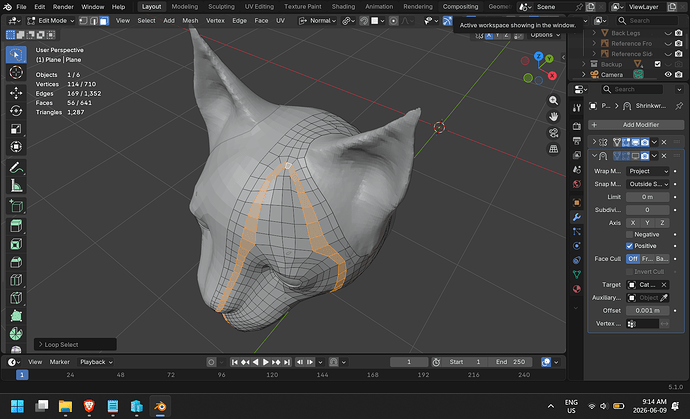Open the Playback dropdown in timeline
The height and width of the screenshot is (419, 690).
(95, 362)
